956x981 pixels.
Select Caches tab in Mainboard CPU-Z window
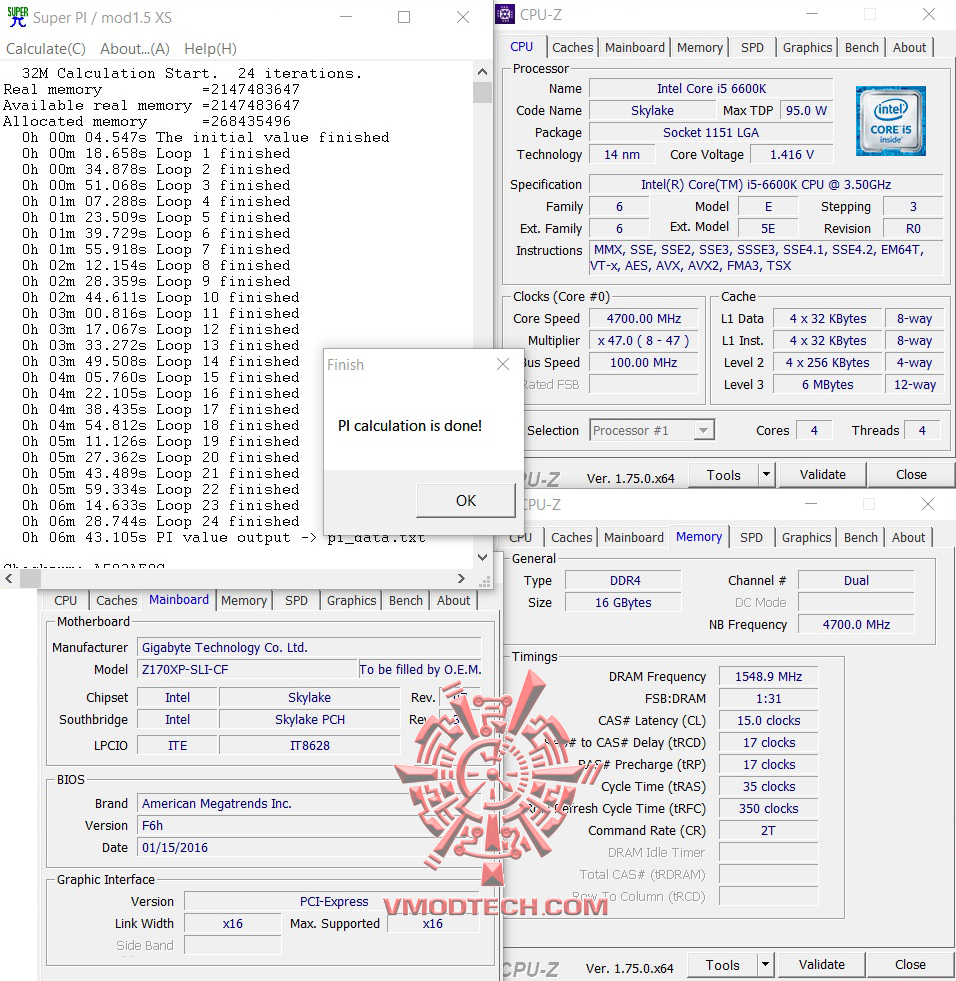(x=116, y=601)
